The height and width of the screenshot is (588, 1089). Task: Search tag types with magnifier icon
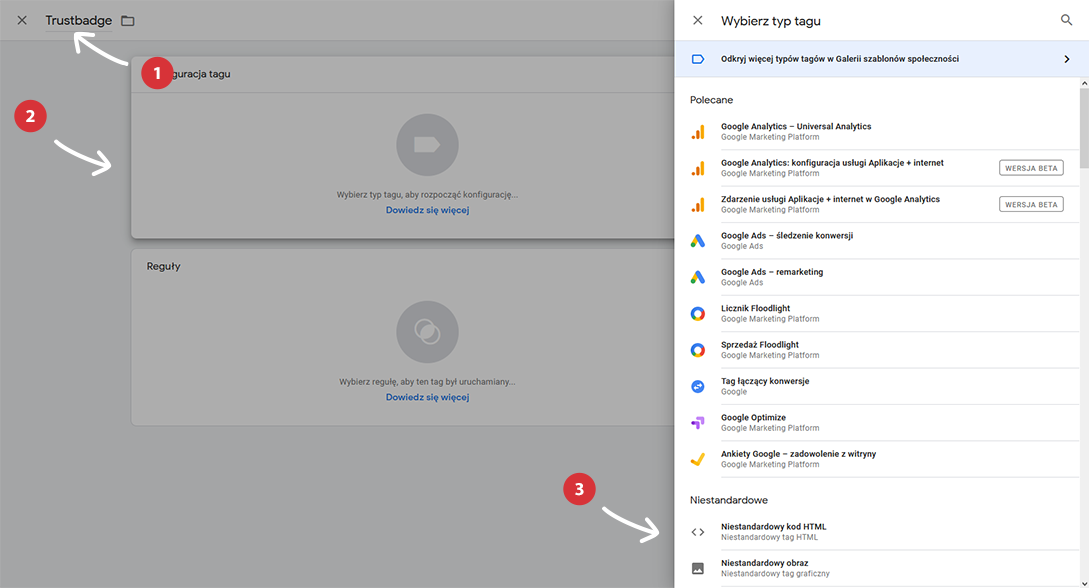[1066, 20]
